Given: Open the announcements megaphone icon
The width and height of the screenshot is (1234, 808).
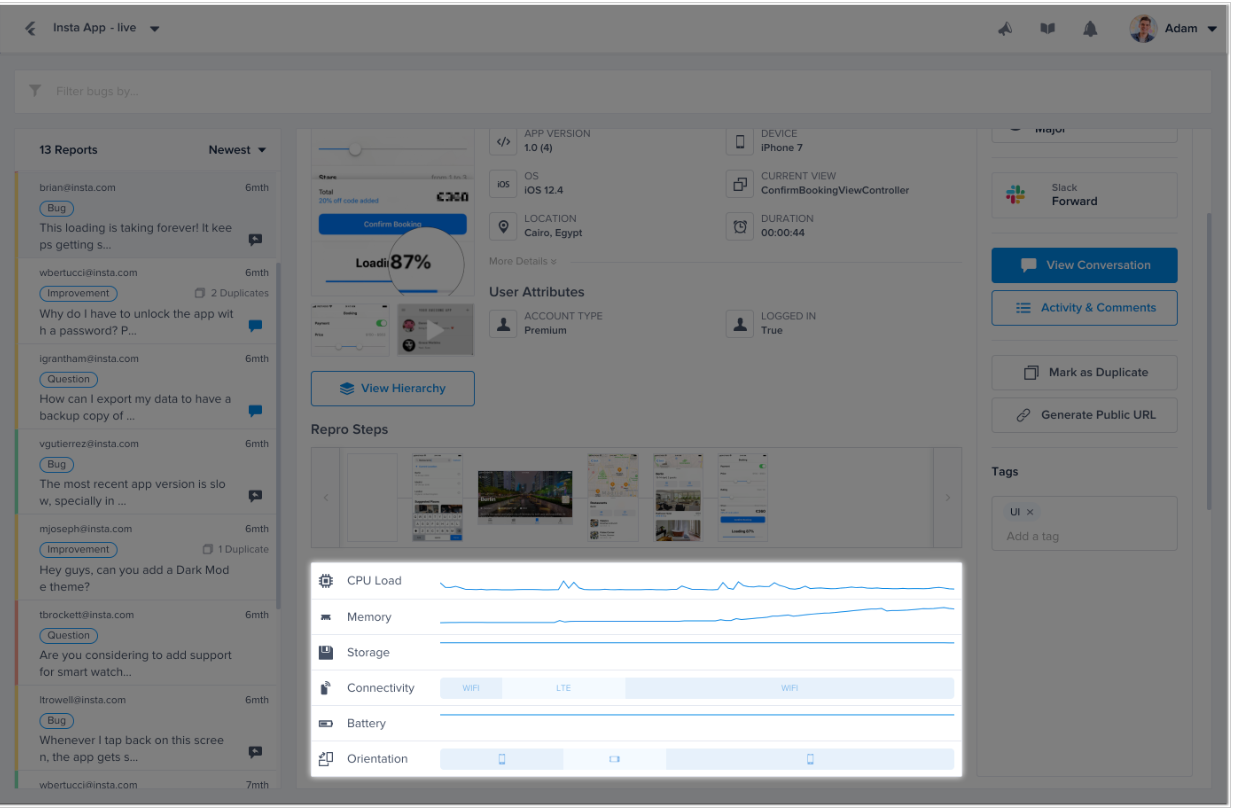Looking at the screenshot, I should tap(1006, 29).
